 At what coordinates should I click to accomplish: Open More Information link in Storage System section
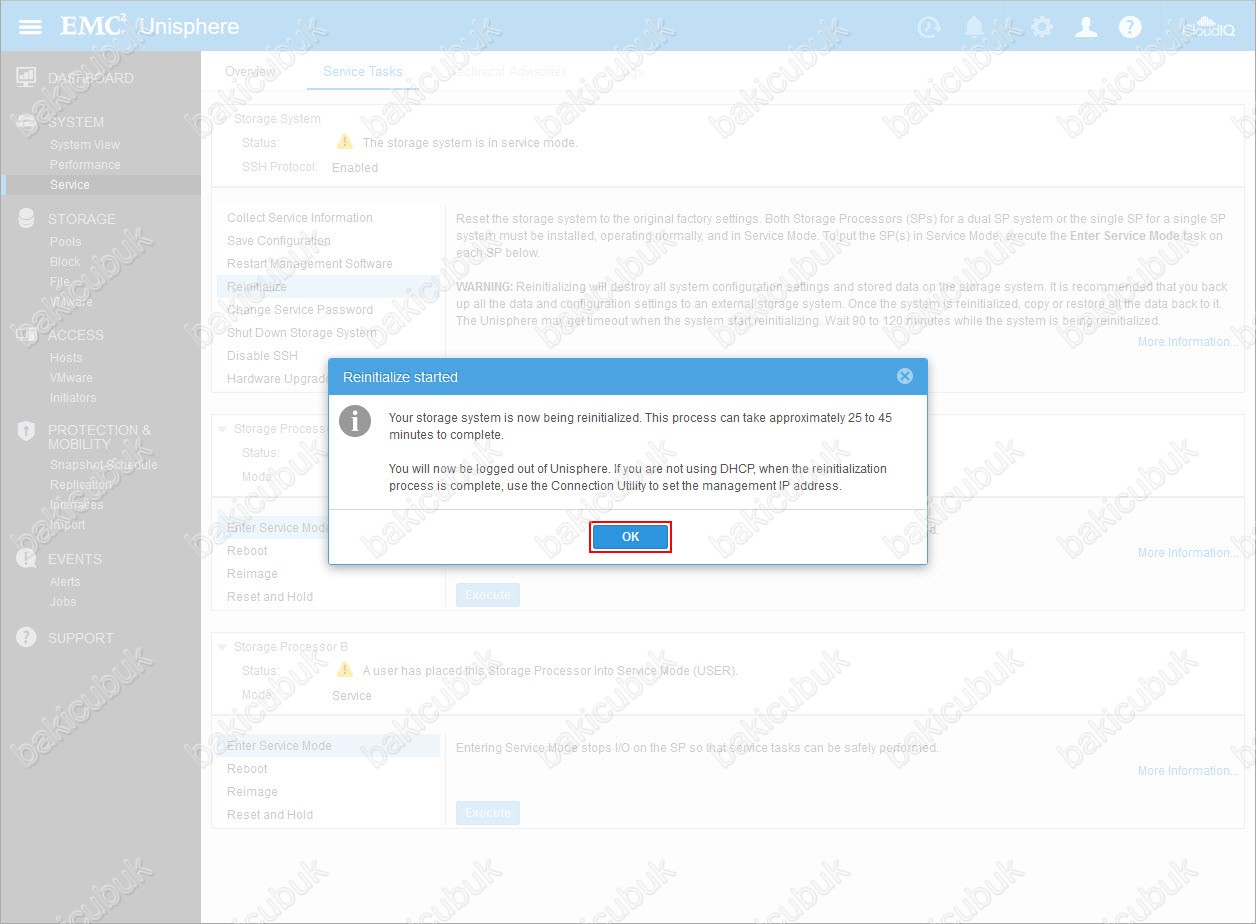pyautogui.click(x=1187, y=342)
